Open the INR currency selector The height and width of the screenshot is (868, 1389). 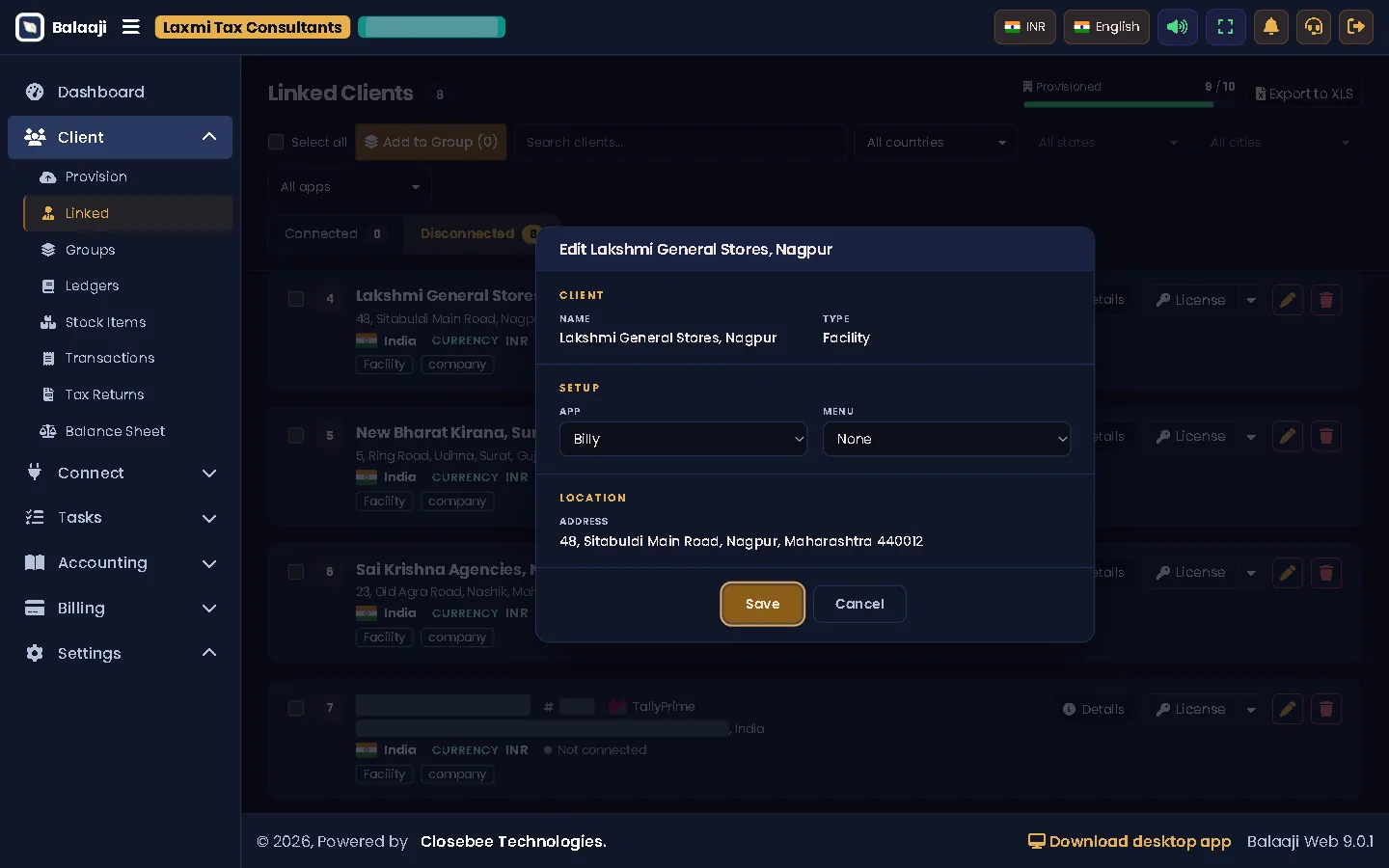click(x=1025, y=27)
